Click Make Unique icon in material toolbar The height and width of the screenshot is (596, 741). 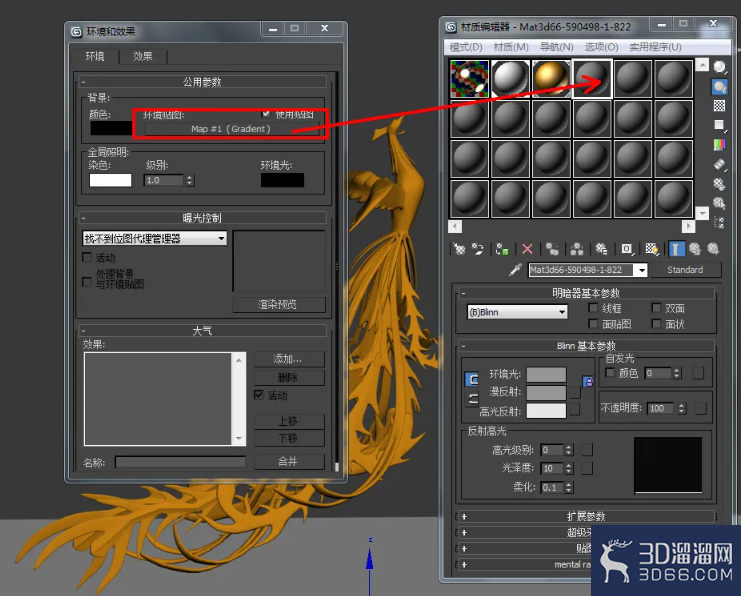[x=577, y=249]
